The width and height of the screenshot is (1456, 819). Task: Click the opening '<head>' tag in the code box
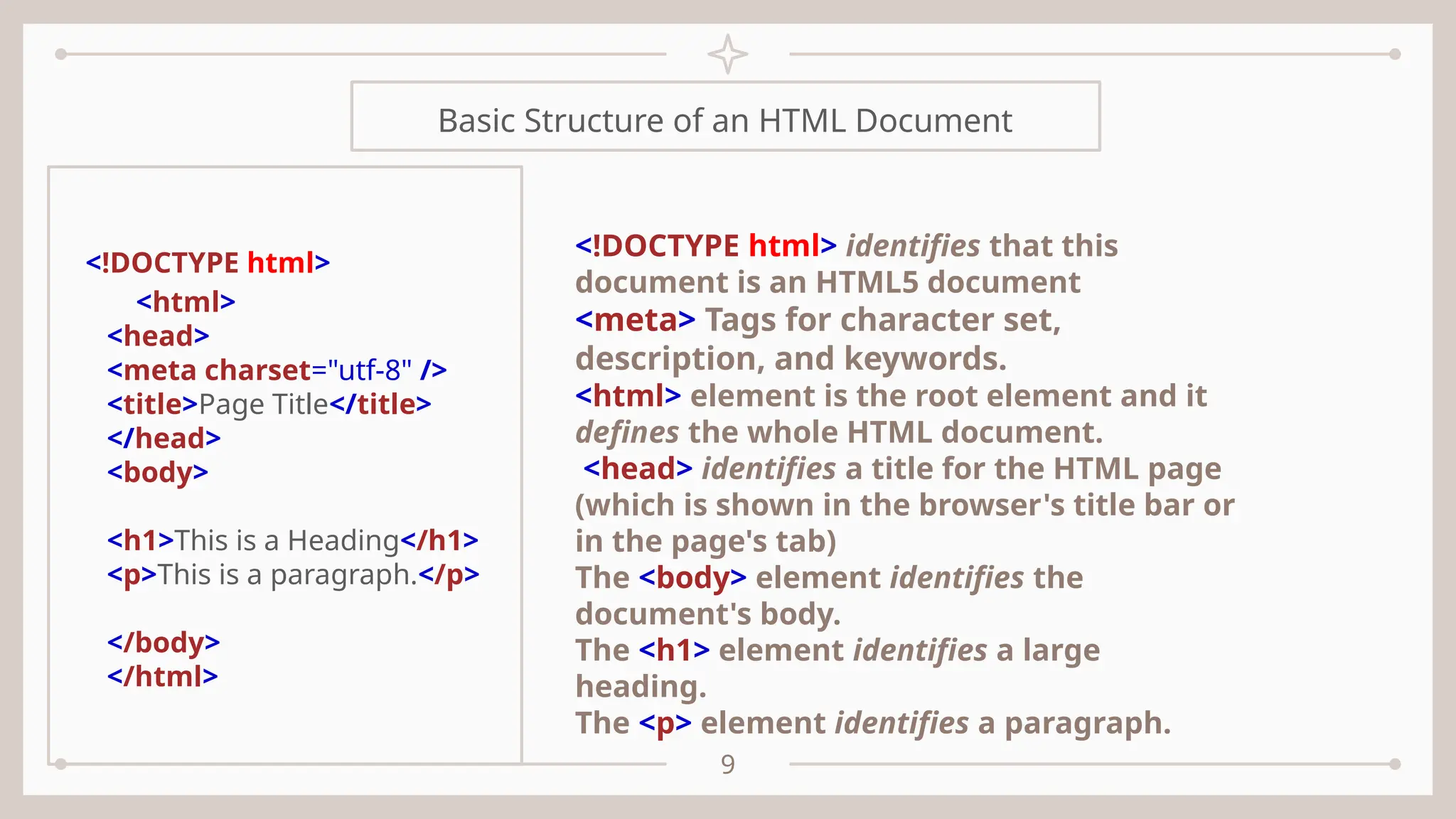click(158, 336)
